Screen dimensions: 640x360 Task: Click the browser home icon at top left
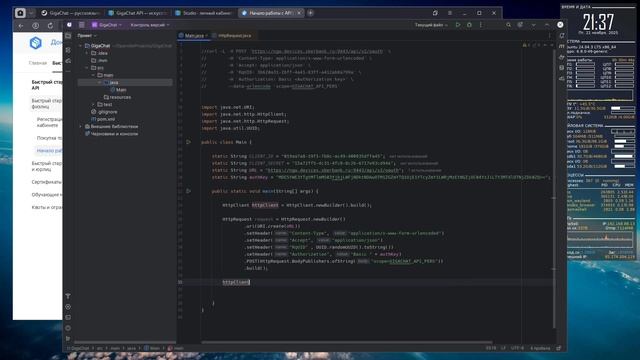pos(20,13)
